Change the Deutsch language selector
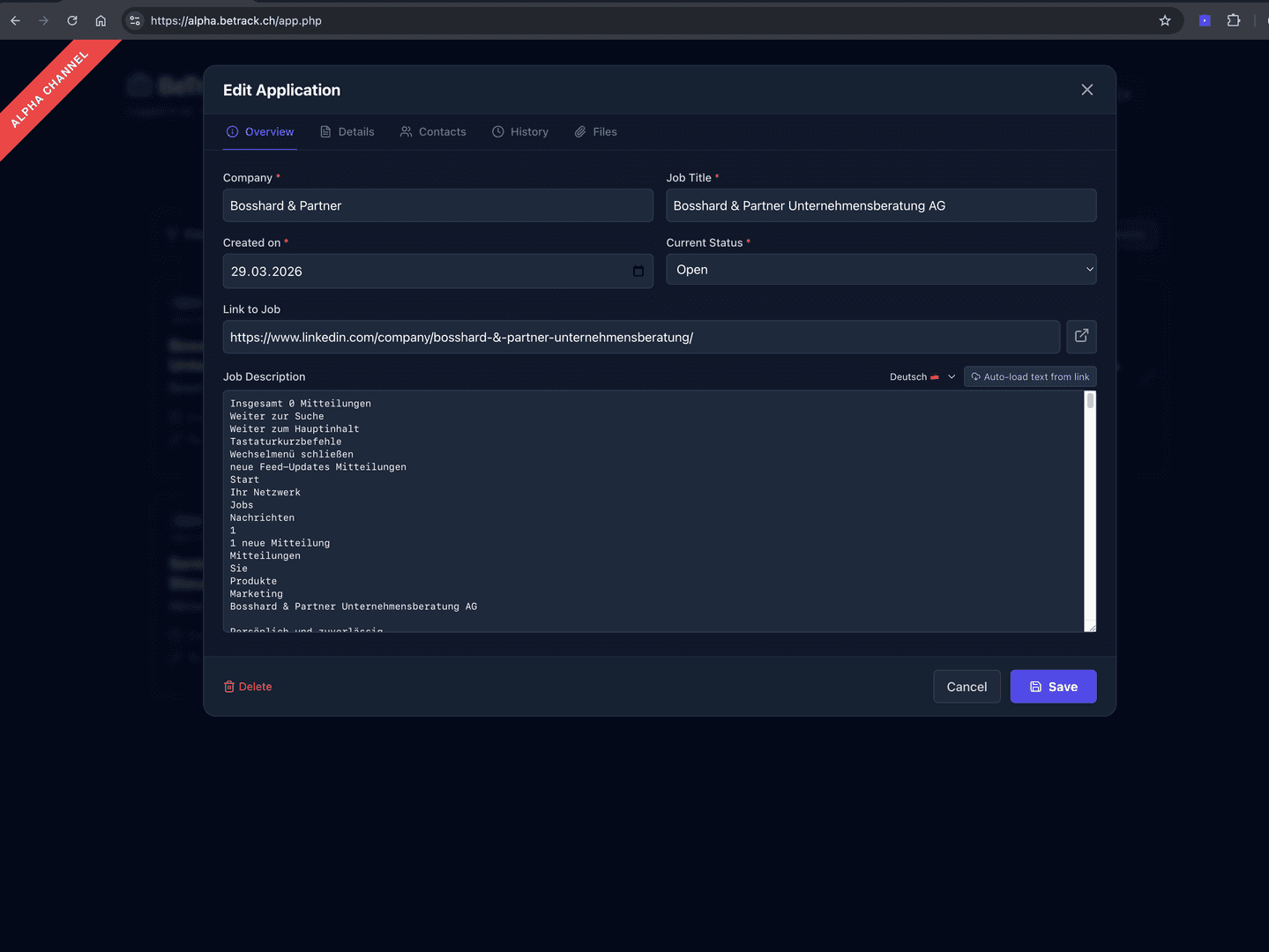The height and width of the screenshot is (952, 1269). click(x=922, y=377)
